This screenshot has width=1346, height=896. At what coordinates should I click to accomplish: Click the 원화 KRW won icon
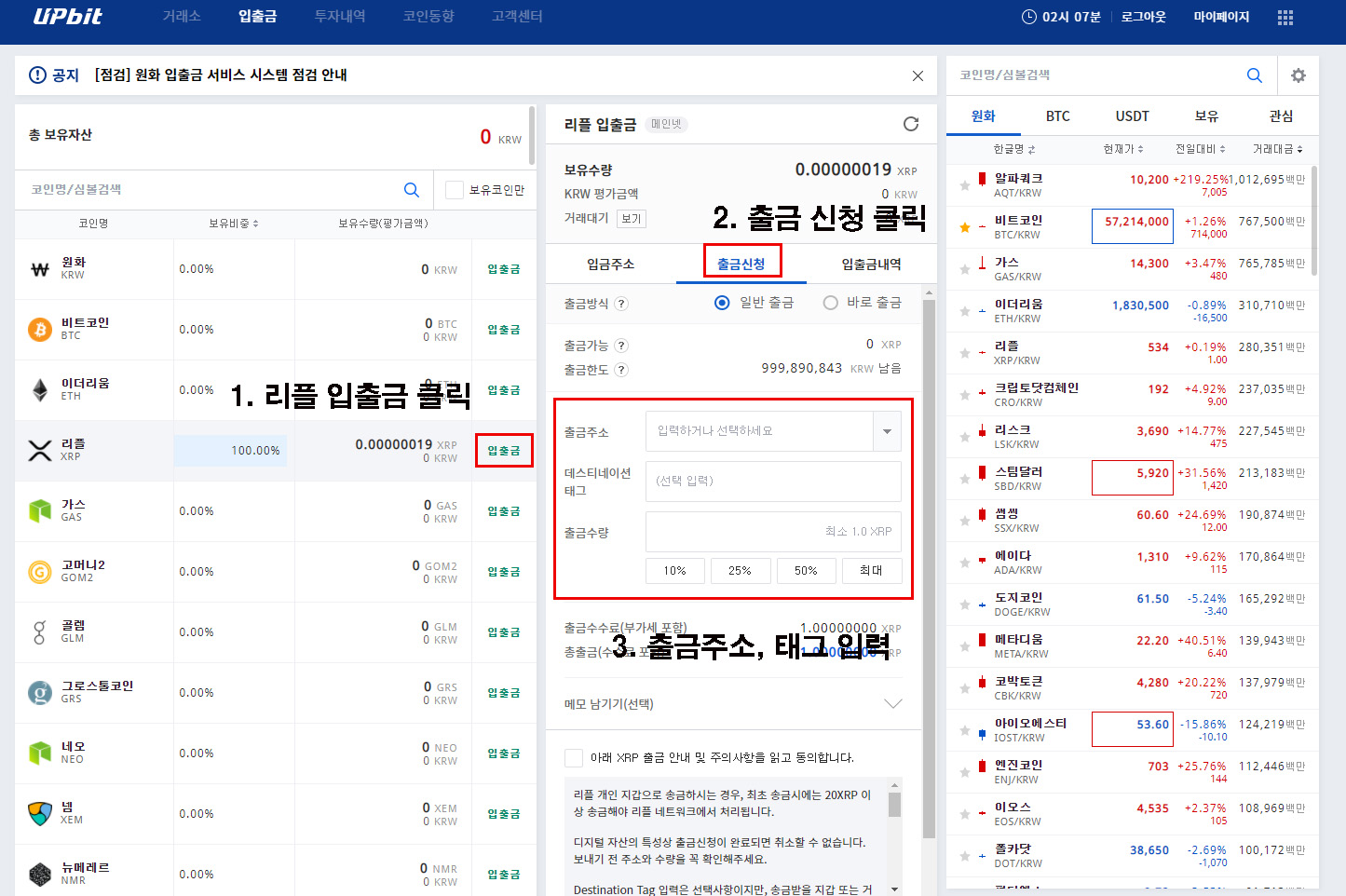[x=40, y=269]
